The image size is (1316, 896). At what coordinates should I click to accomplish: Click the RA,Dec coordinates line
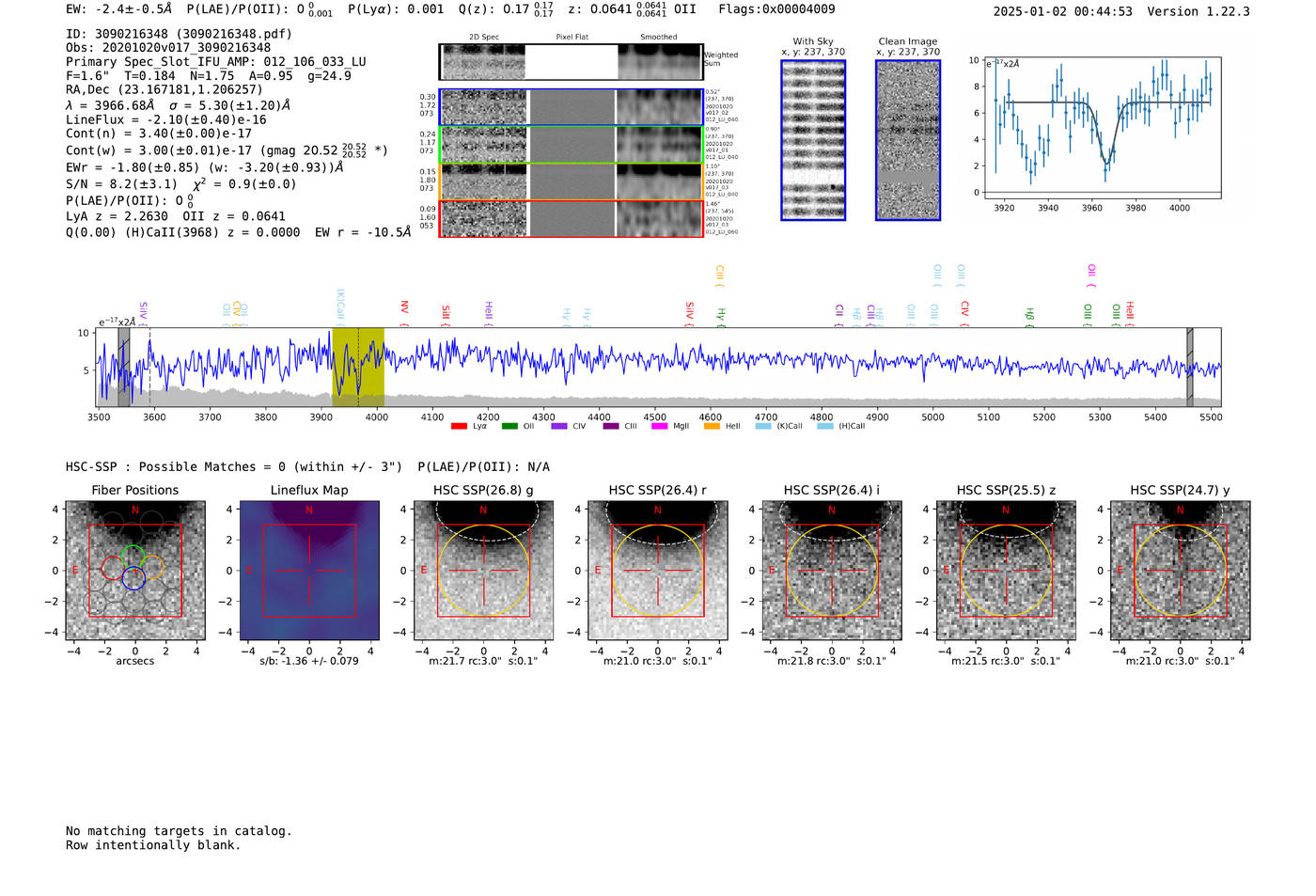164,90
